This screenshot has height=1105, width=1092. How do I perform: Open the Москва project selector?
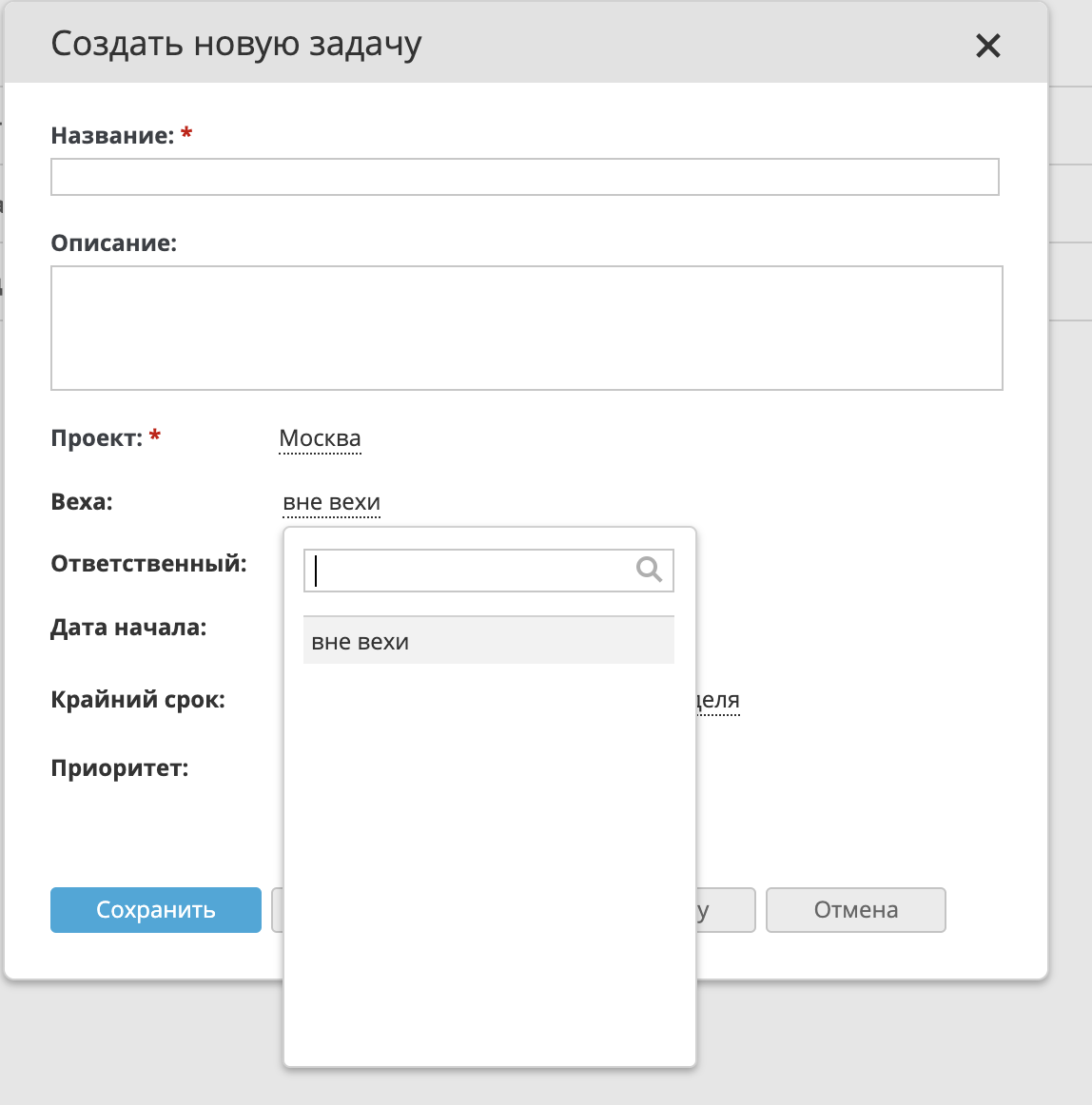click(320, 438)
